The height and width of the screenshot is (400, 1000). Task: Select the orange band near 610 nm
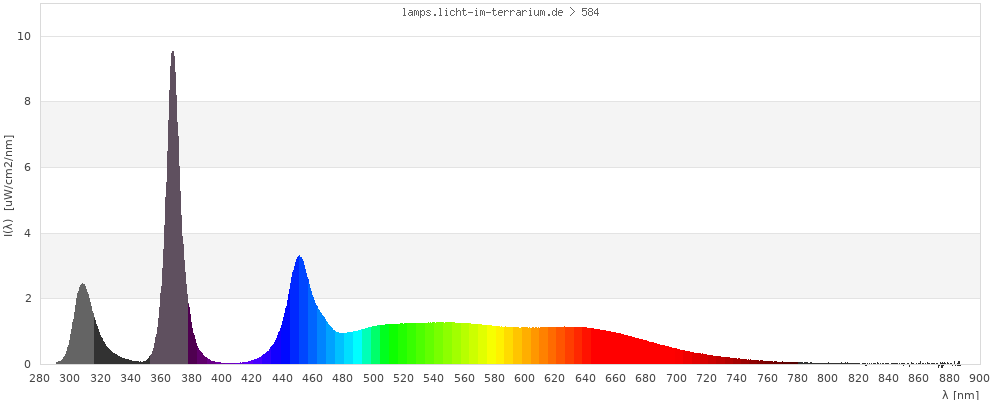[540, 346]
